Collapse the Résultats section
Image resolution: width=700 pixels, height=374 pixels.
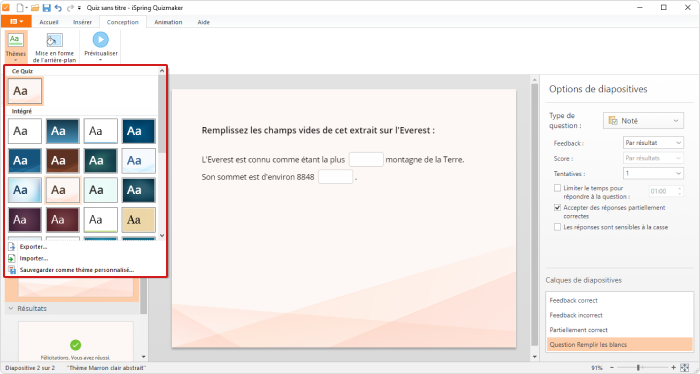[x=11, y=308]
